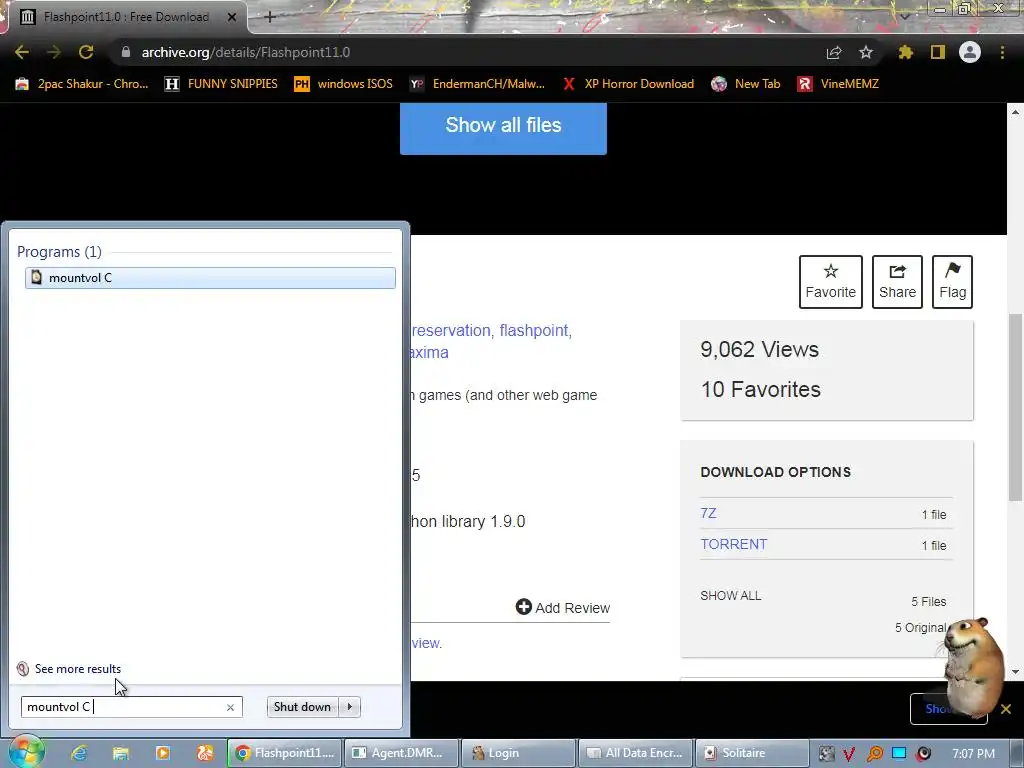
Task: Switch to All Data Encr... taskbar window
Action: coord(635,753)
